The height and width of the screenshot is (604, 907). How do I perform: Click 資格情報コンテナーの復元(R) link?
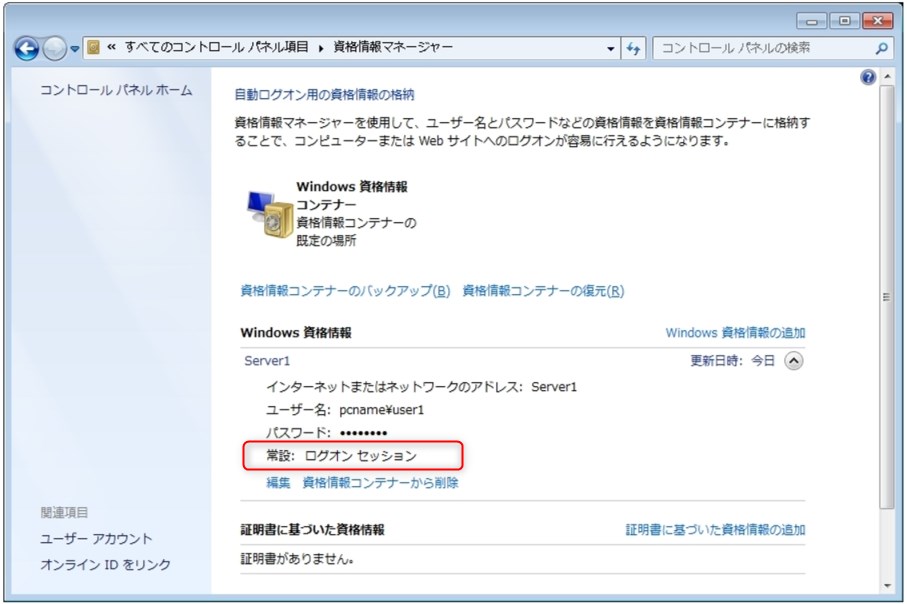543,290
